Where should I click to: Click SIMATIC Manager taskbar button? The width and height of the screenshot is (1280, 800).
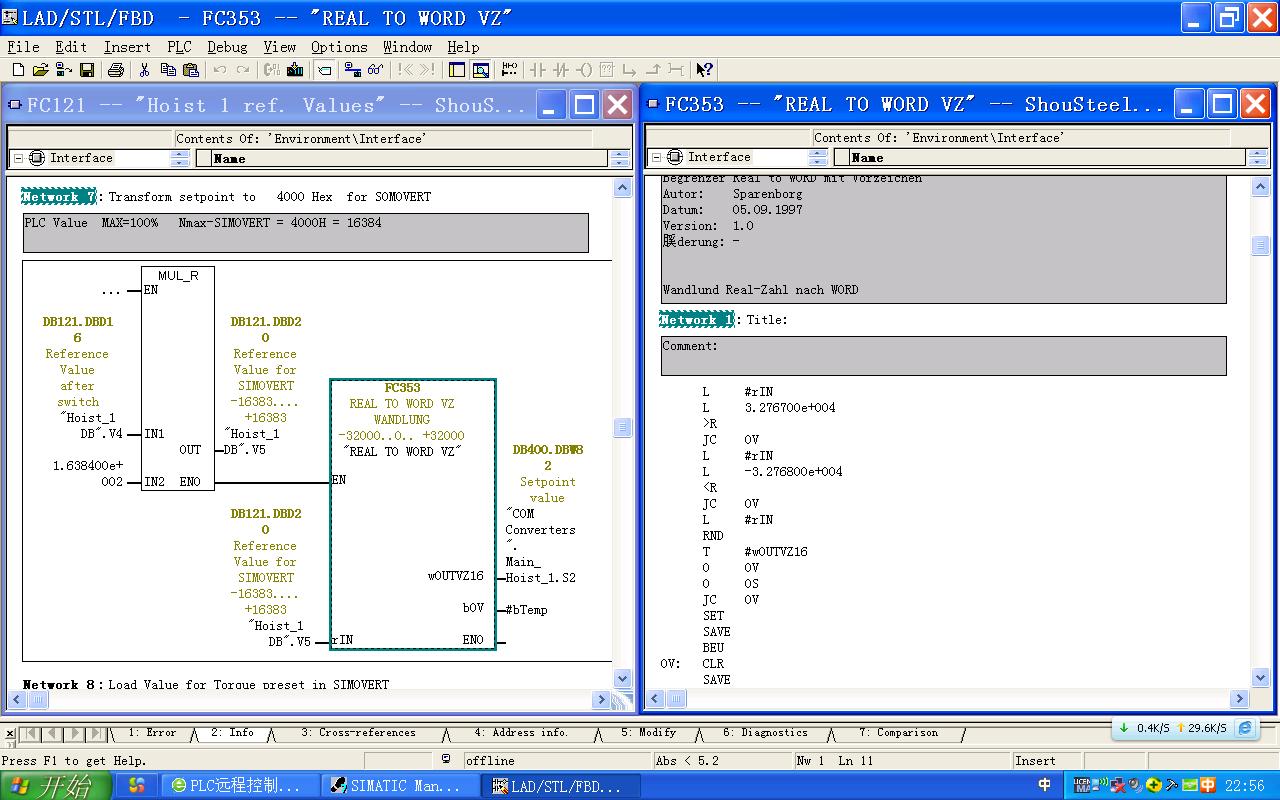click(x=396, y=786)
